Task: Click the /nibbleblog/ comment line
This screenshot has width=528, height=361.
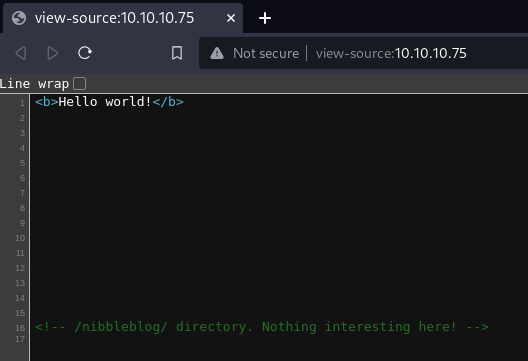Action: pyautogui.click(x=262, y=327)
